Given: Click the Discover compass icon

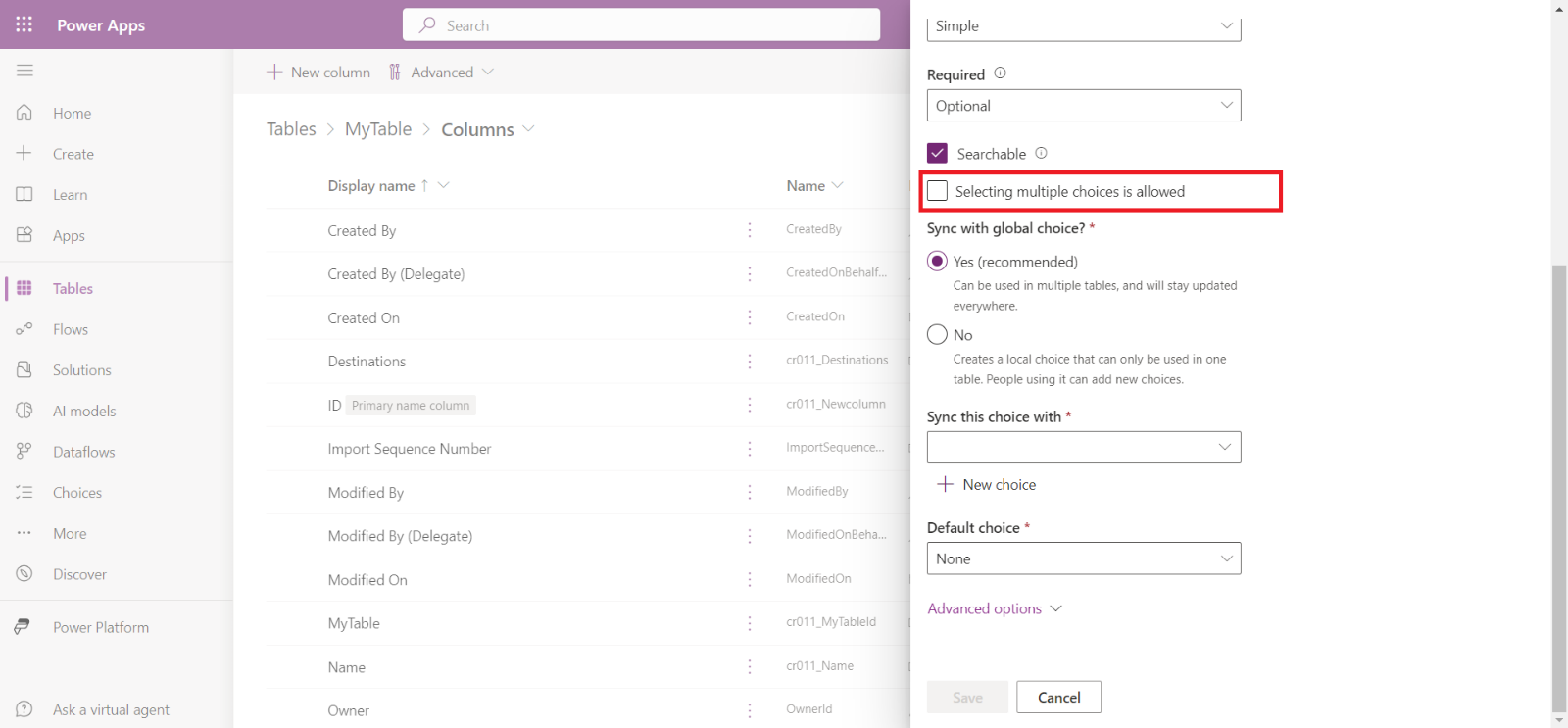Looking at the screenshot, I should click(24, 573).
